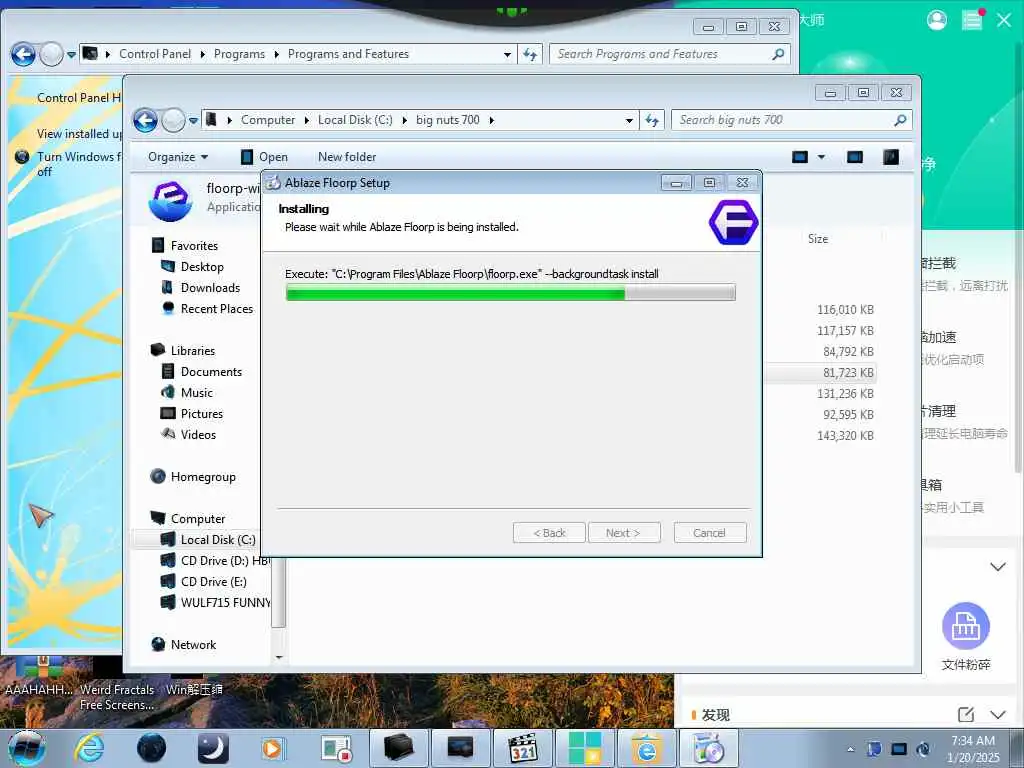1024x768 pixels.
Task: Launch the crescent moon browser taskbar icon
Action: [213, 748]
